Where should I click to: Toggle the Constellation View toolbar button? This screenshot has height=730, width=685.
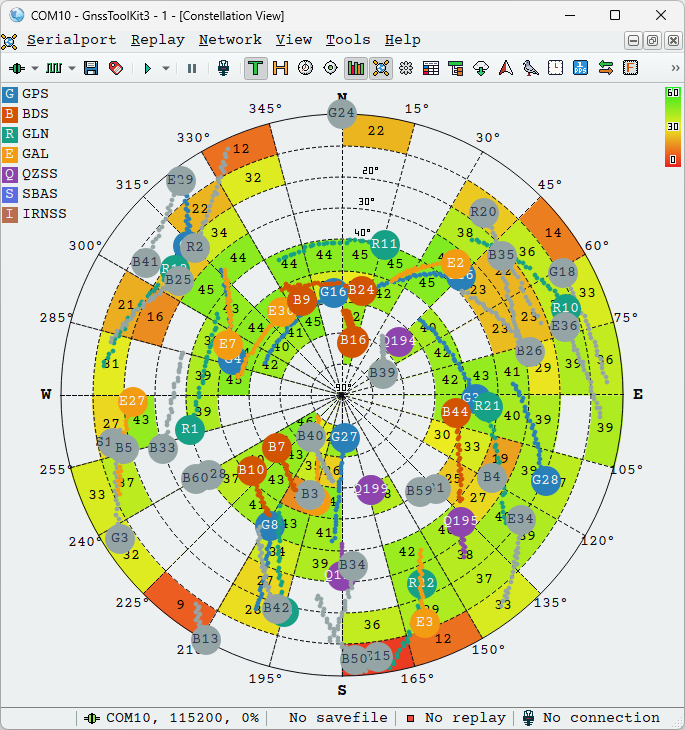point(380,68)
